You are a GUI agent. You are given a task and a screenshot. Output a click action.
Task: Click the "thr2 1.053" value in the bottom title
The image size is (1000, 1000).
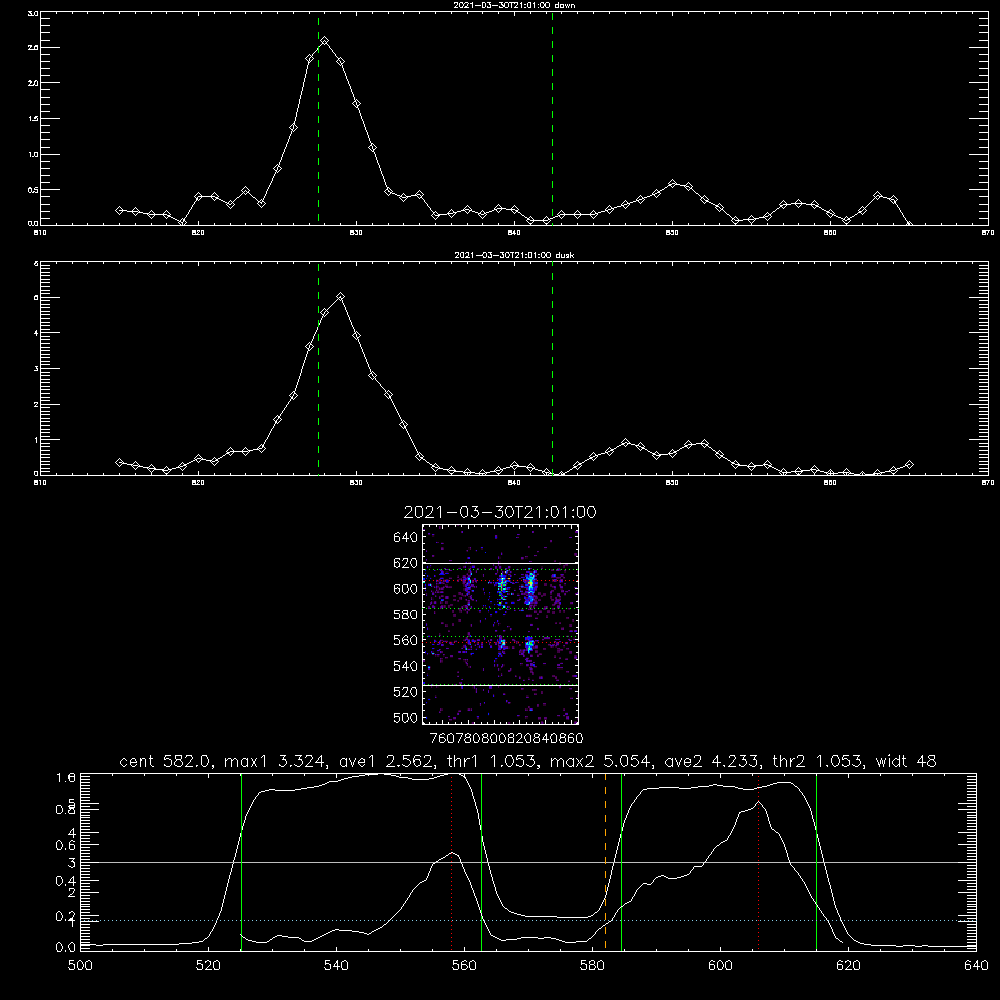coord(817,761)
